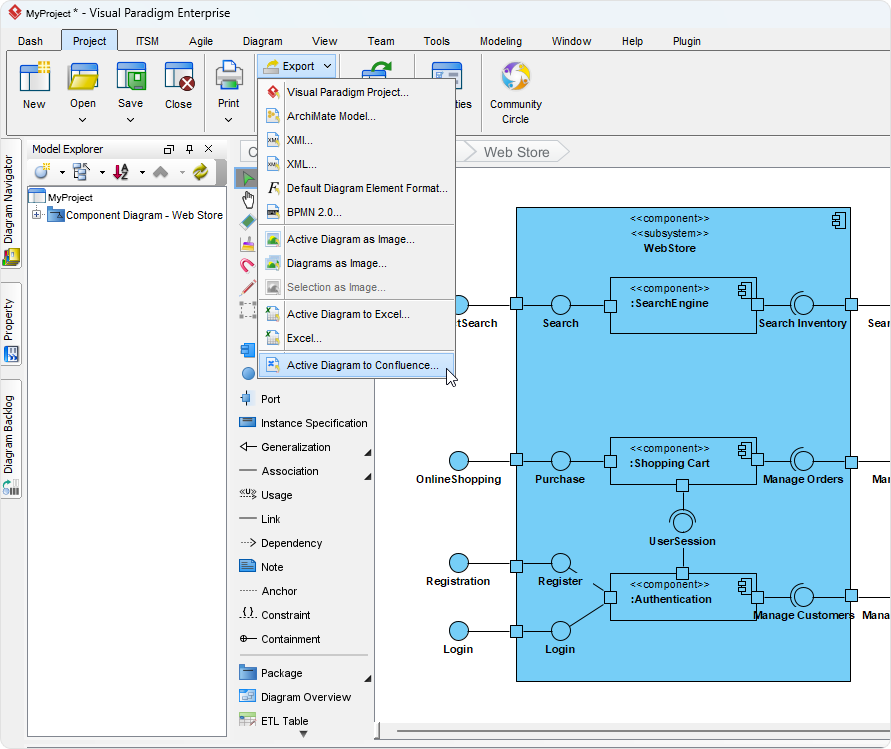891x749 pixels.
Task: Choose BPMN 2.0 export option
Action: (x=356, y=212)
